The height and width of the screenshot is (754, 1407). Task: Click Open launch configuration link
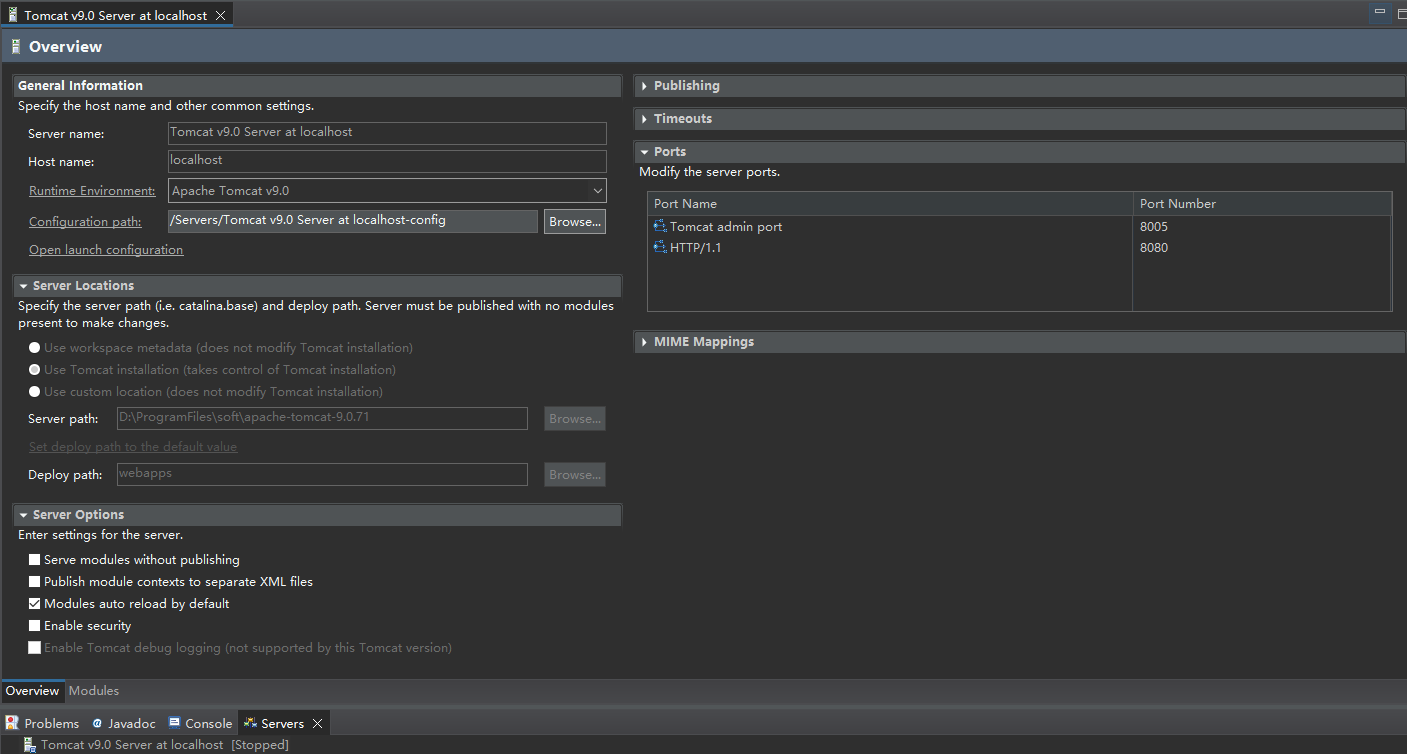tap(106, 250)
